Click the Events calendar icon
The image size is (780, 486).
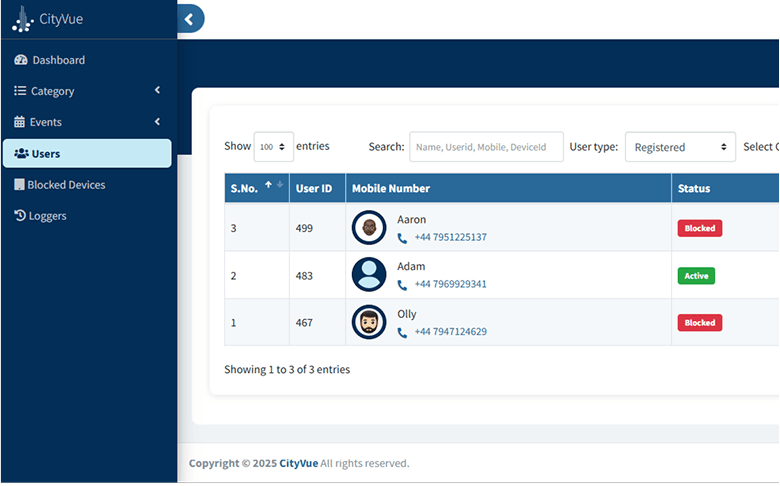(x=20, y=122)
